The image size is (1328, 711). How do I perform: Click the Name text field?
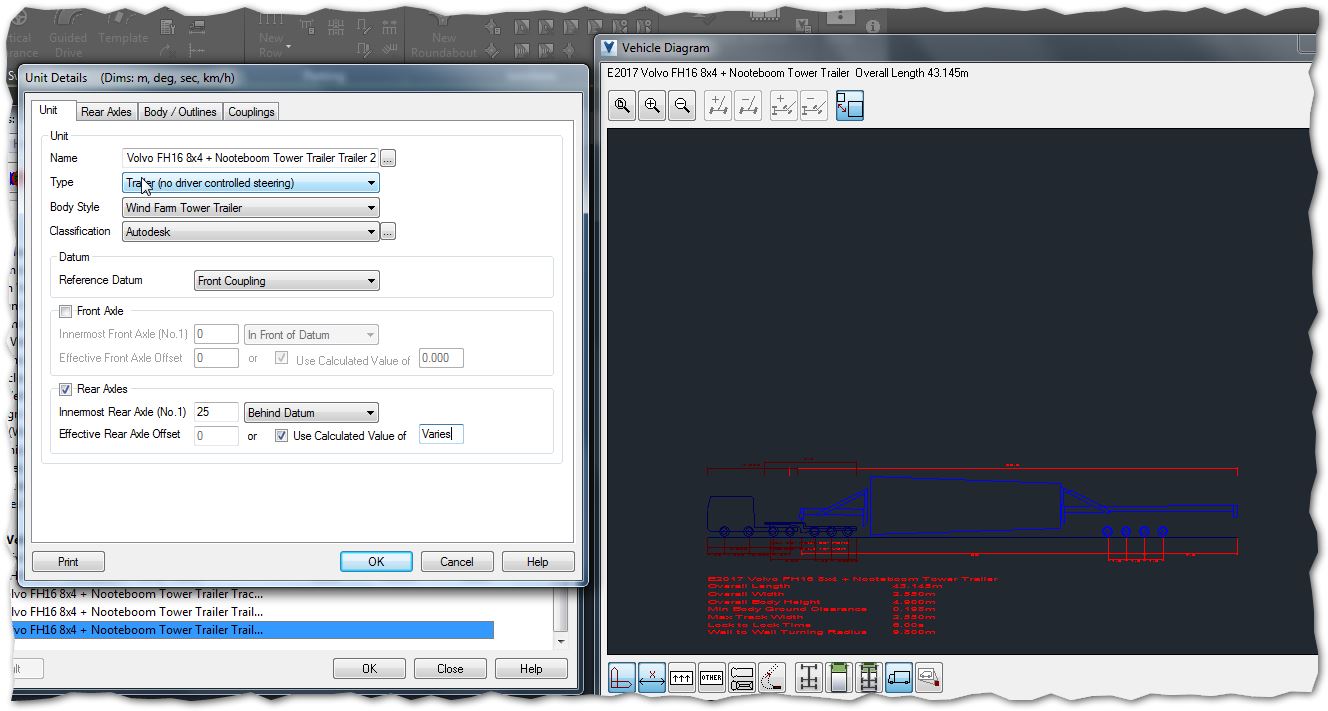[250, 158]
